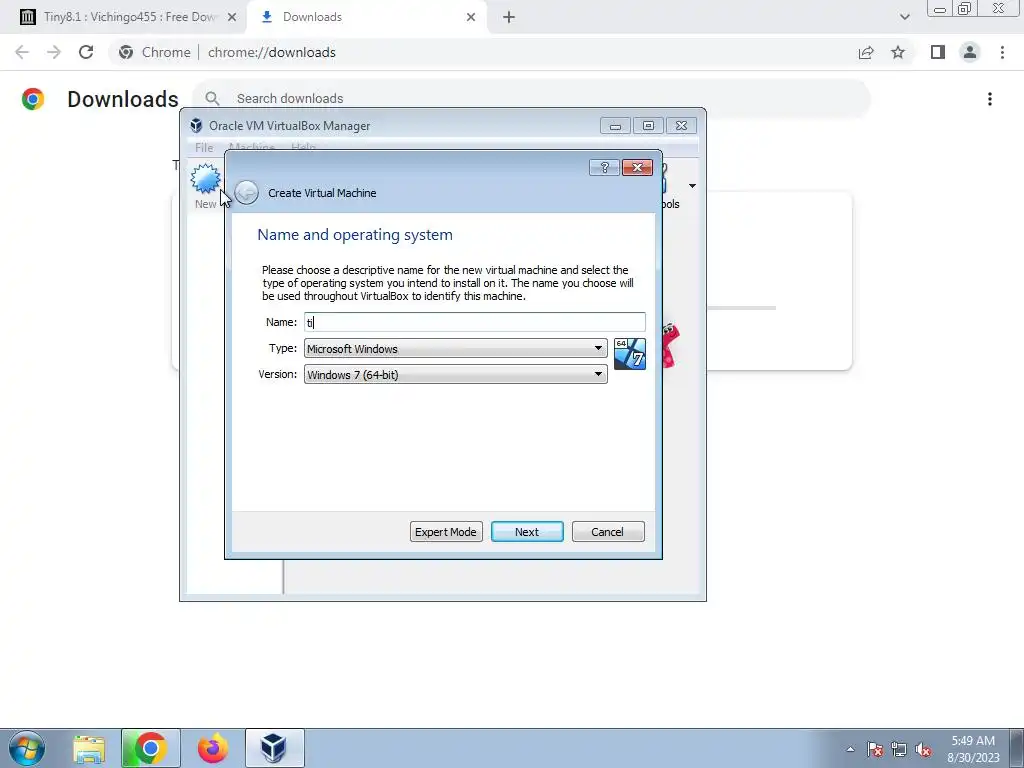
Task: Click the network tray icon
Action: (x=899, y=749)
